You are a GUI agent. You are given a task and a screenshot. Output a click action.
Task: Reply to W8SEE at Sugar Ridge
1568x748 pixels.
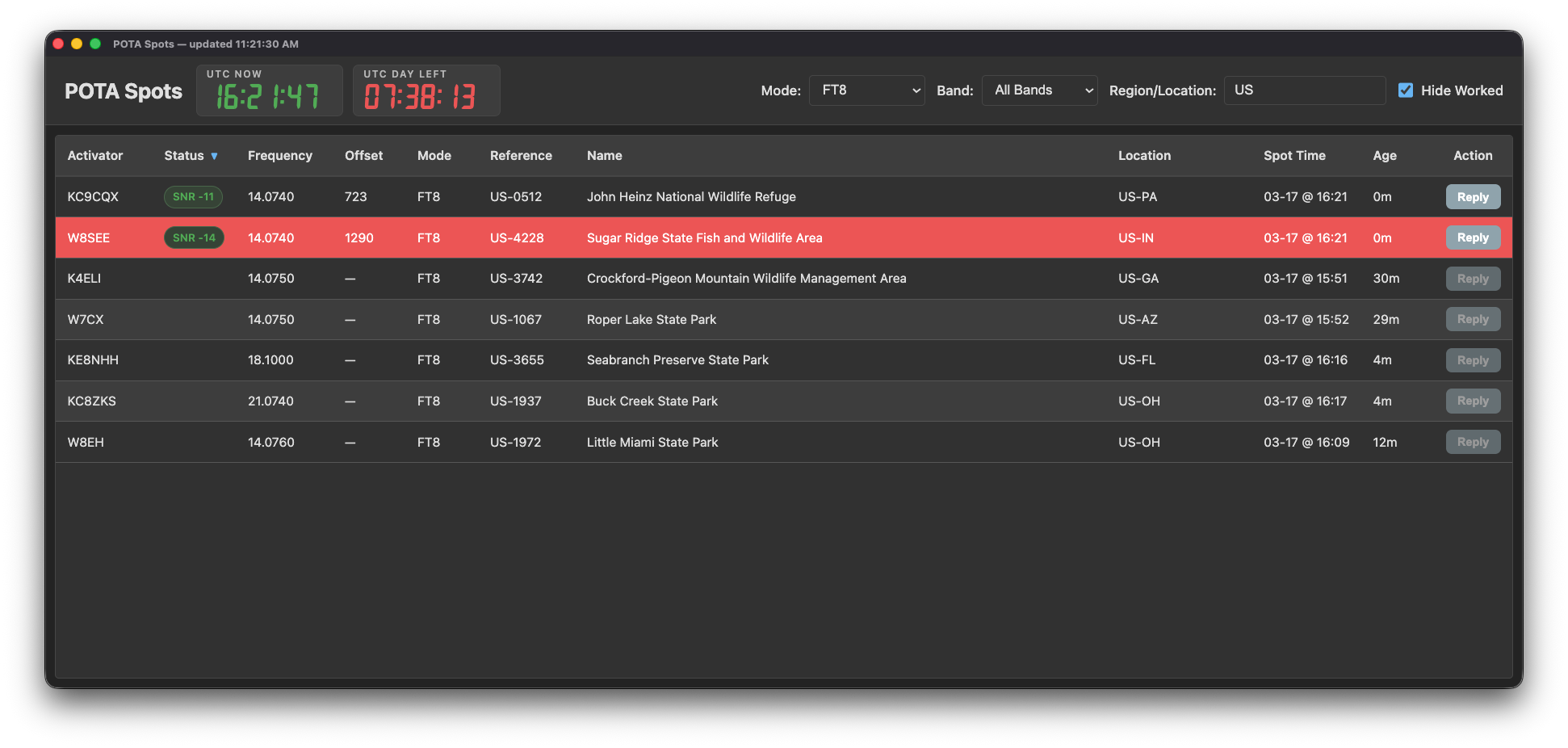(x=1472, y=238)
